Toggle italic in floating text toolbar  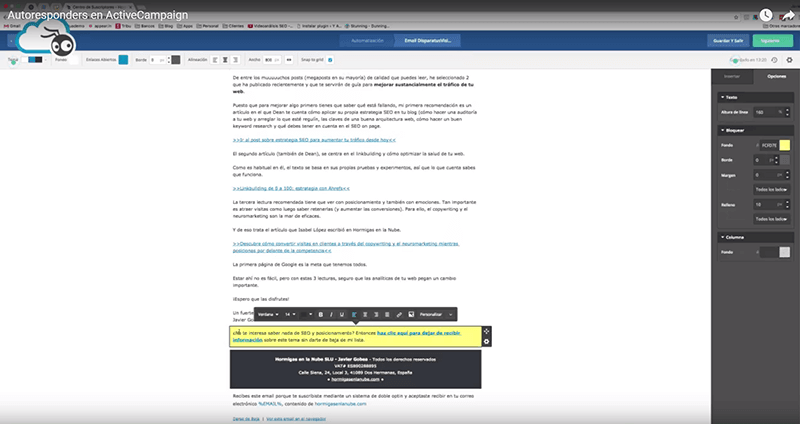pos(331,315)
